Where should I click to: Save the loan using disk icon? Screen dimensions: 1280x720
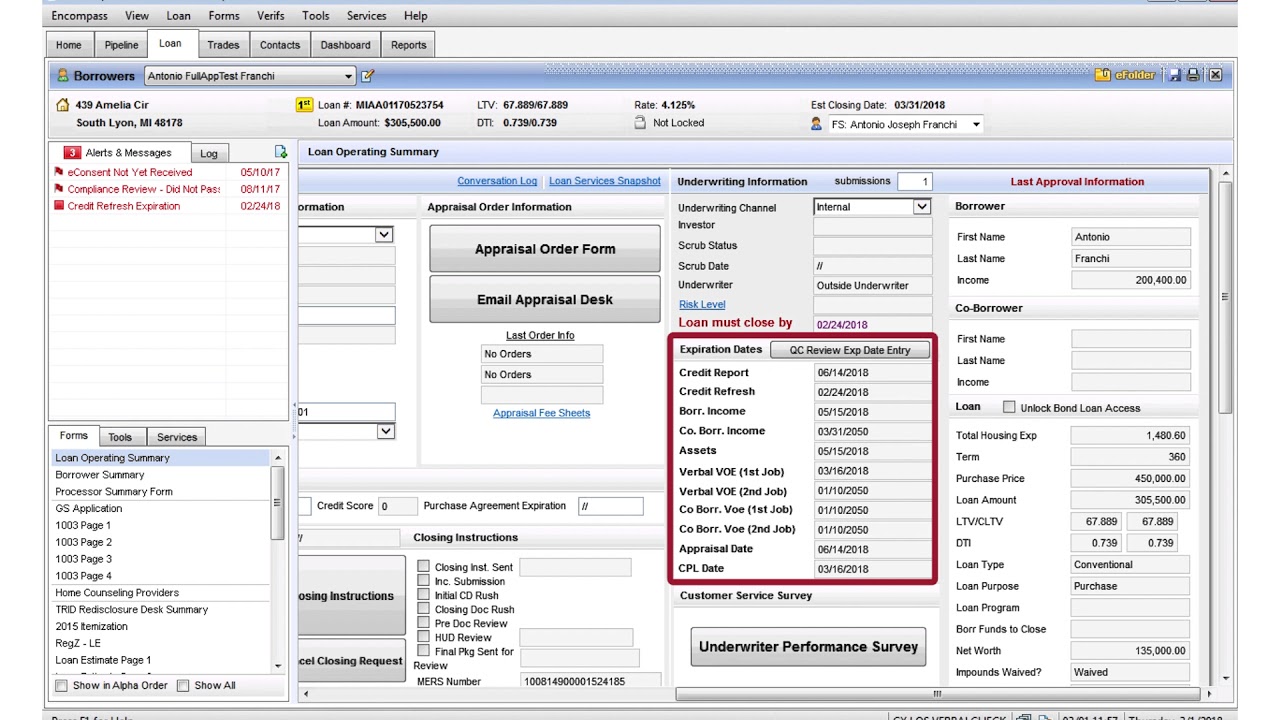tap(1175, 75)
